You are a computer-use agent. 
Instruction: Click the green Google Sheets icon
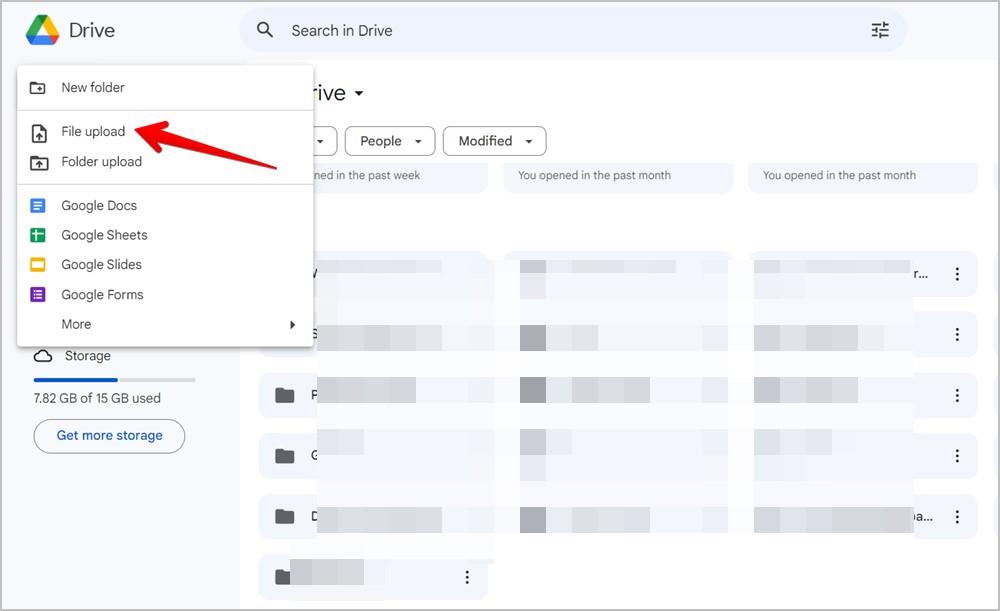[38, 235]
